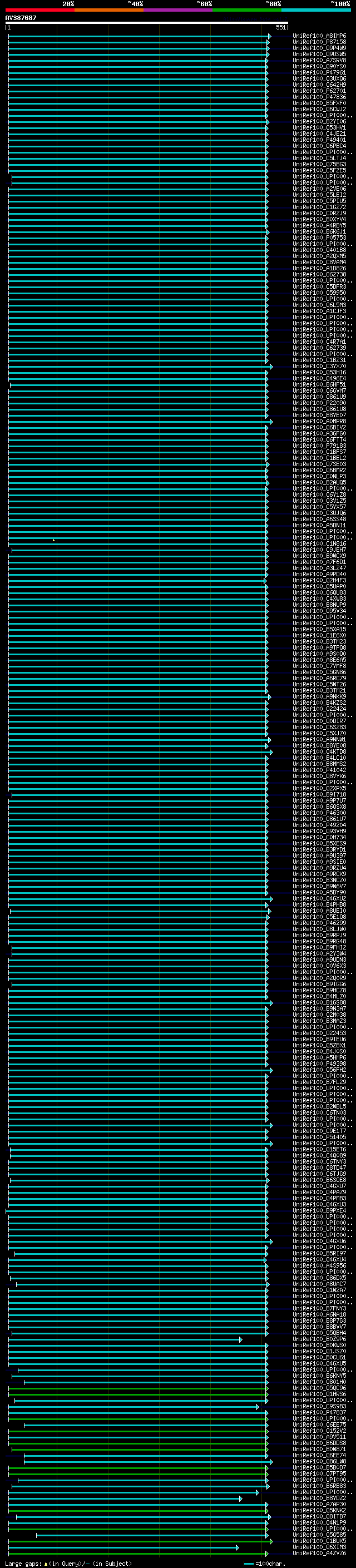Click hit UniRef100_A2QXM5
Screen dimensions: 356x1568
(319, 256)
